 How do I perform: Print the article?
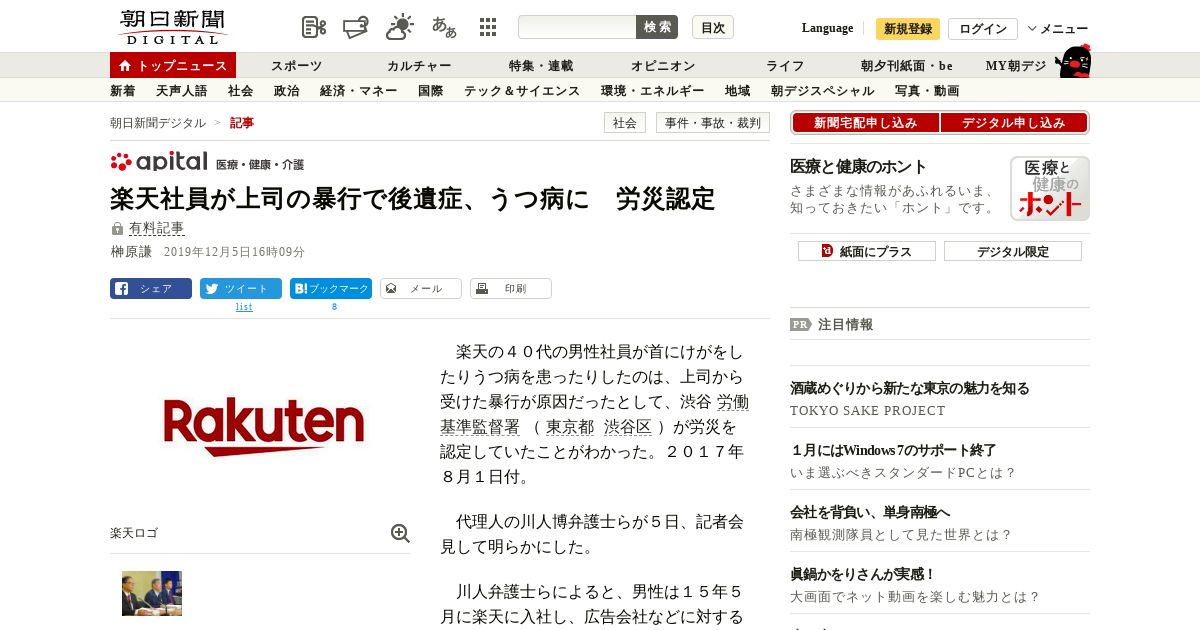511,289
